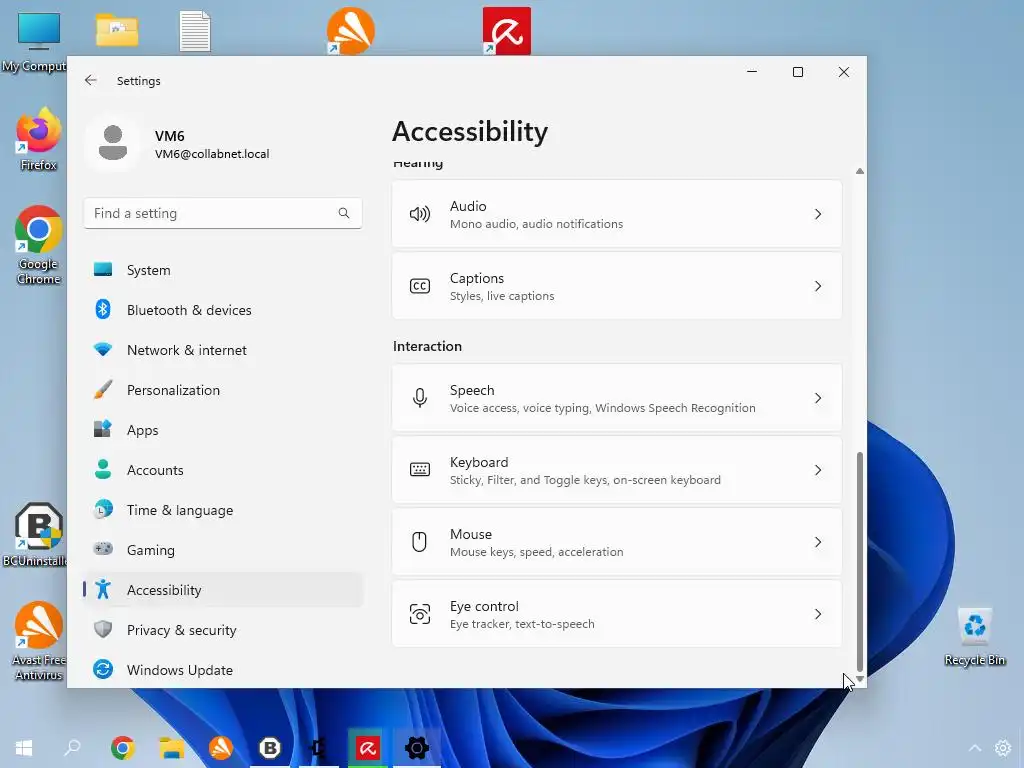Screen dimensions: 1024x768
Task: Open the Audio accessibility settings speaker icon
Action: tap(419, 214)
